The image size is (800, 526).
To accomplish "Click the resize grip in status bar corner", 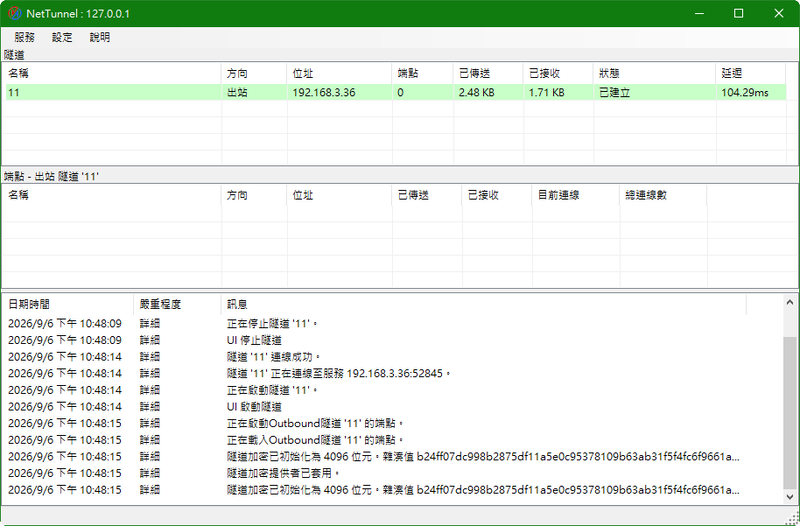I will (793, 518).
